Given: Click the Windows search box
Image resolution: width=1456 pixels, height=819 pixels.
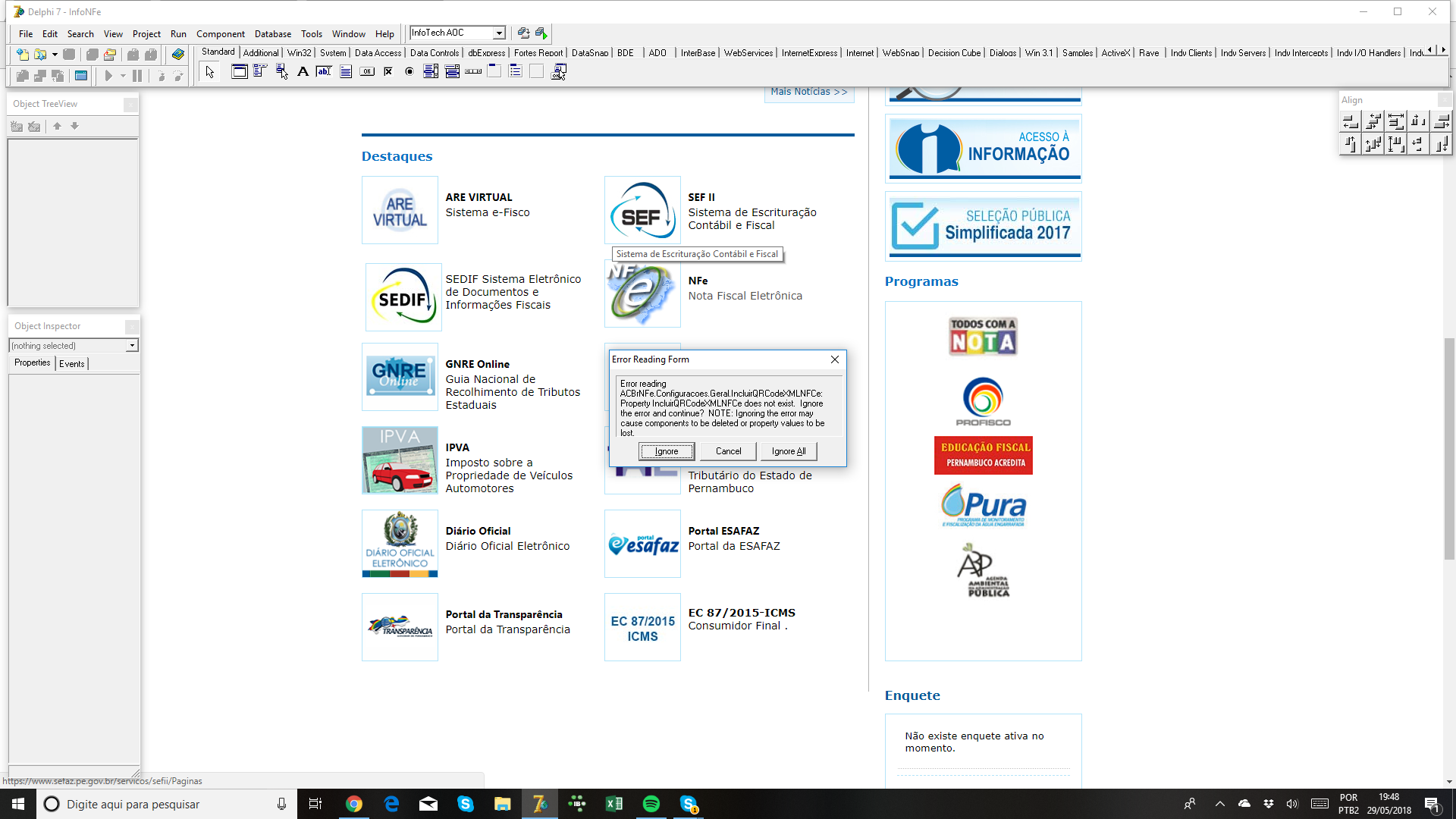Looking at the screenshot, I should tap(166, 804).
